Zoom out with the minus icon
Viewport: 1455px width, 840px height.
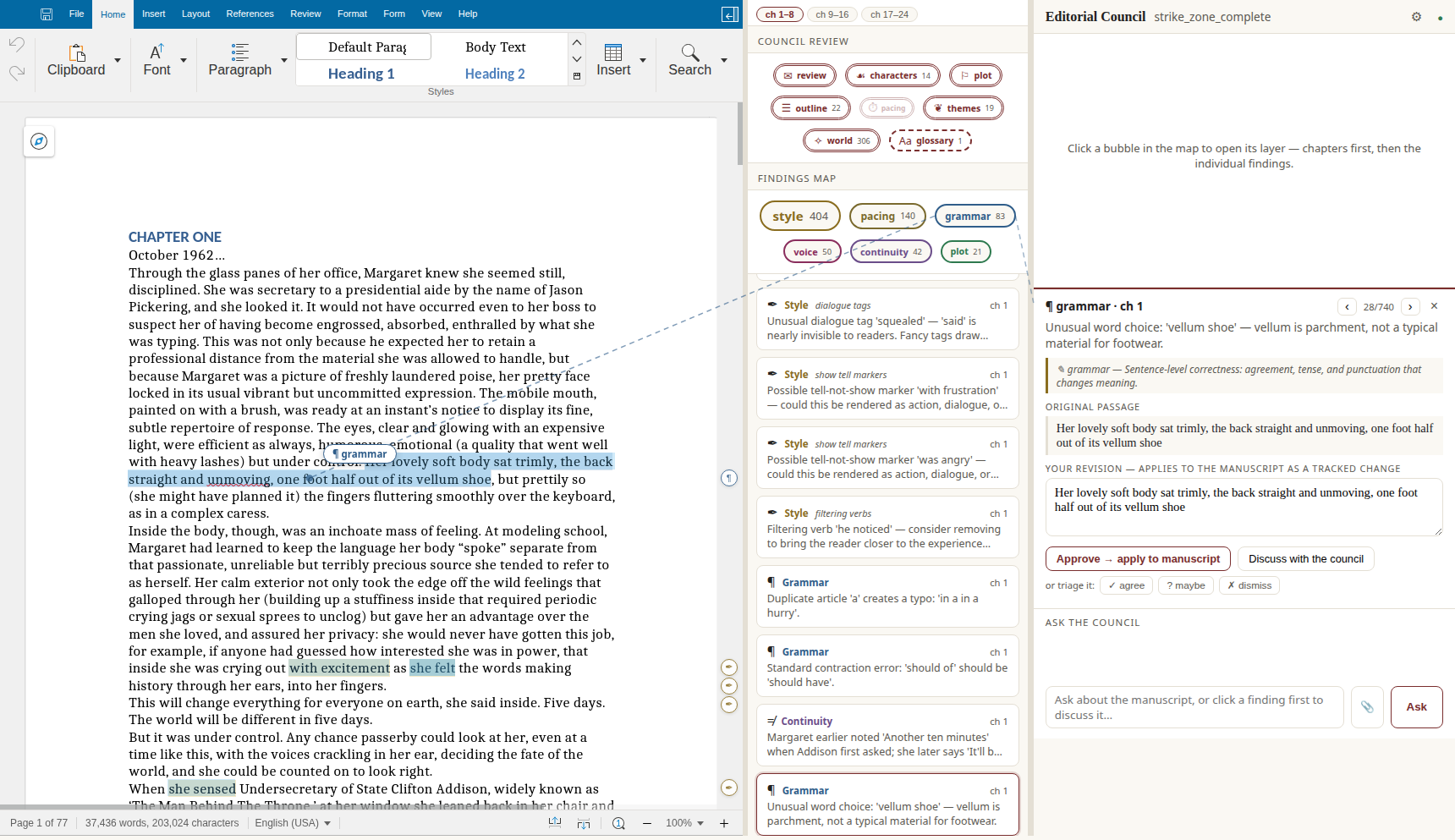click(647, 823)
